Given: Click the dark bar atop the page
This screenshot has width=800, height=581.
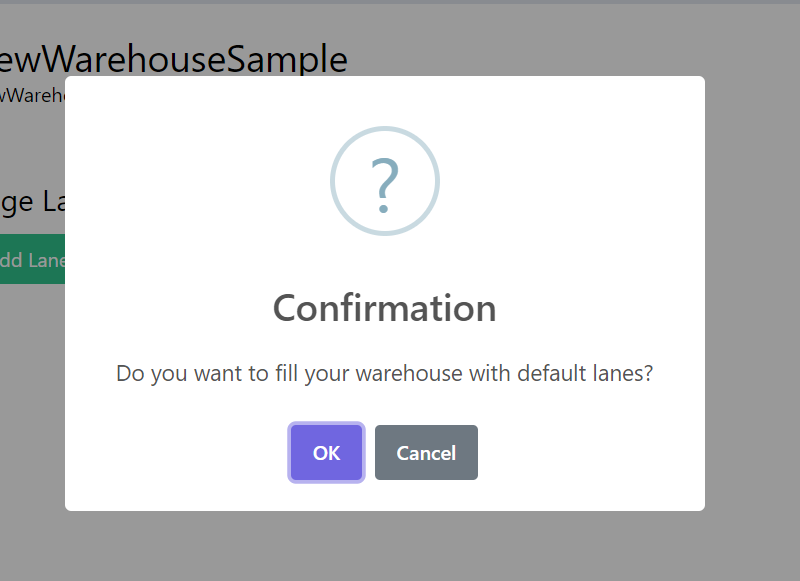Looking at the screenshot, I should tap(400, 2).
